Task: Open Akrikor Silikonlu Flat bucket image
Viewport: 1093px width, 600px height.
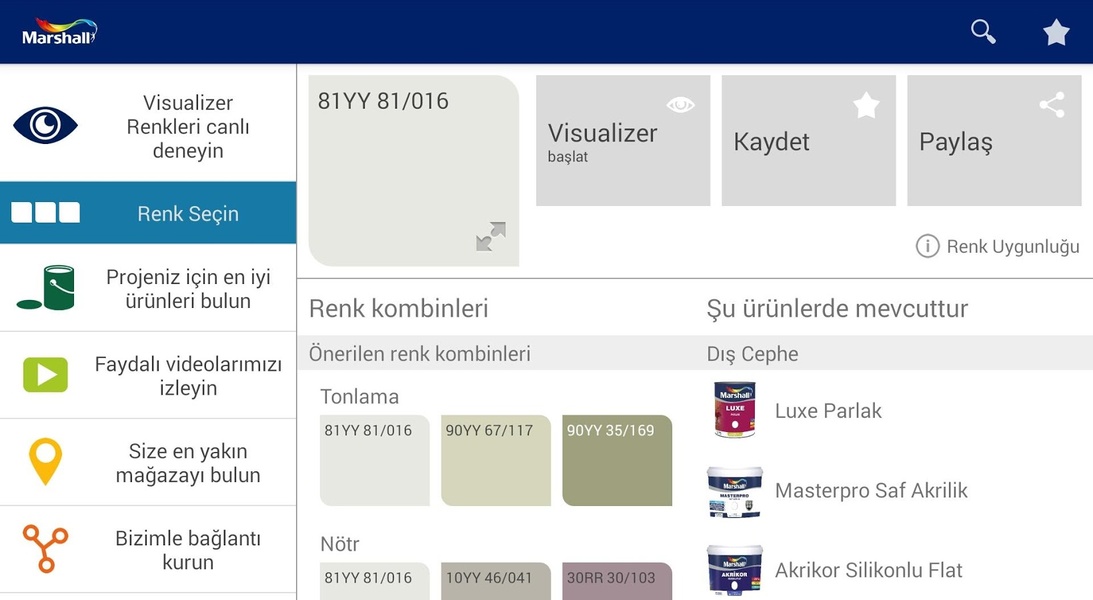Action: (x=735, y=571)
